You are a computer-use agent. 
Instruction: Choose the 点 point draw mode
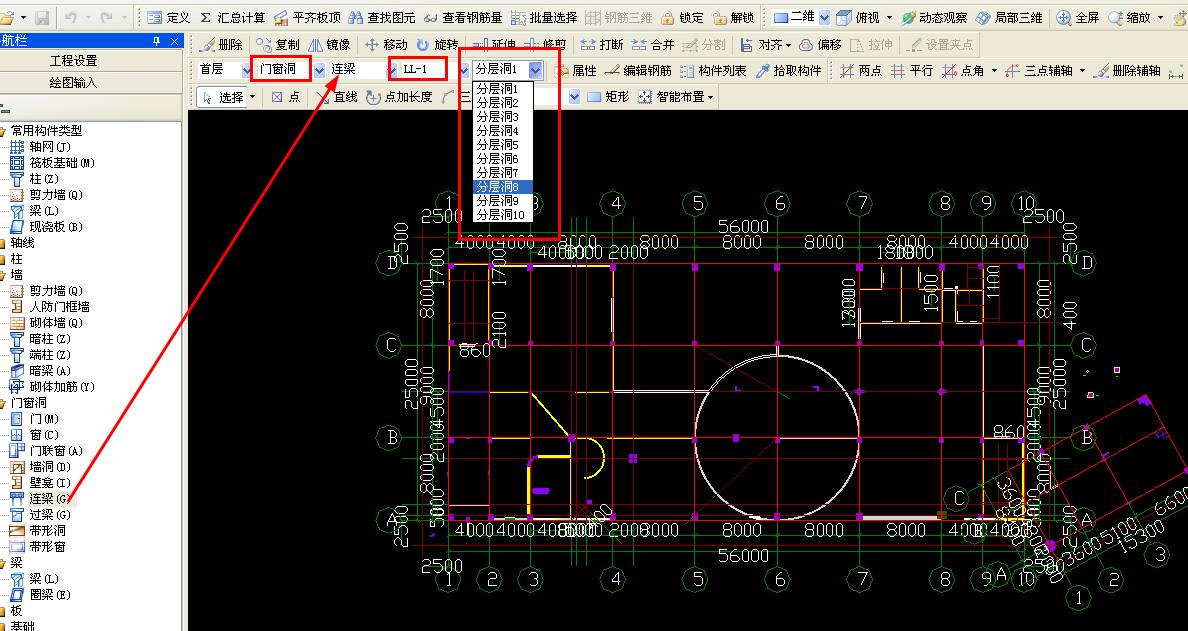286,97
